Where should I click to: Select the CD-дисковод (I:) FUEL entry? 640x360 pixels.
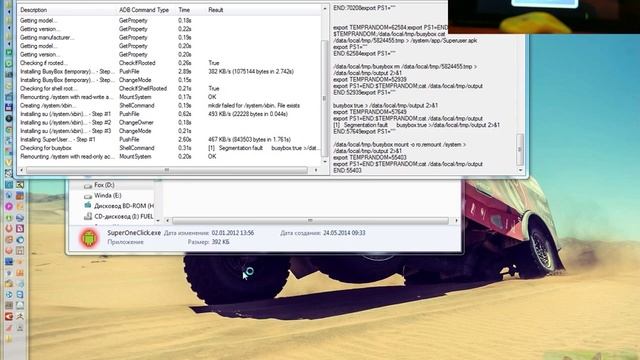pos(124,217)
